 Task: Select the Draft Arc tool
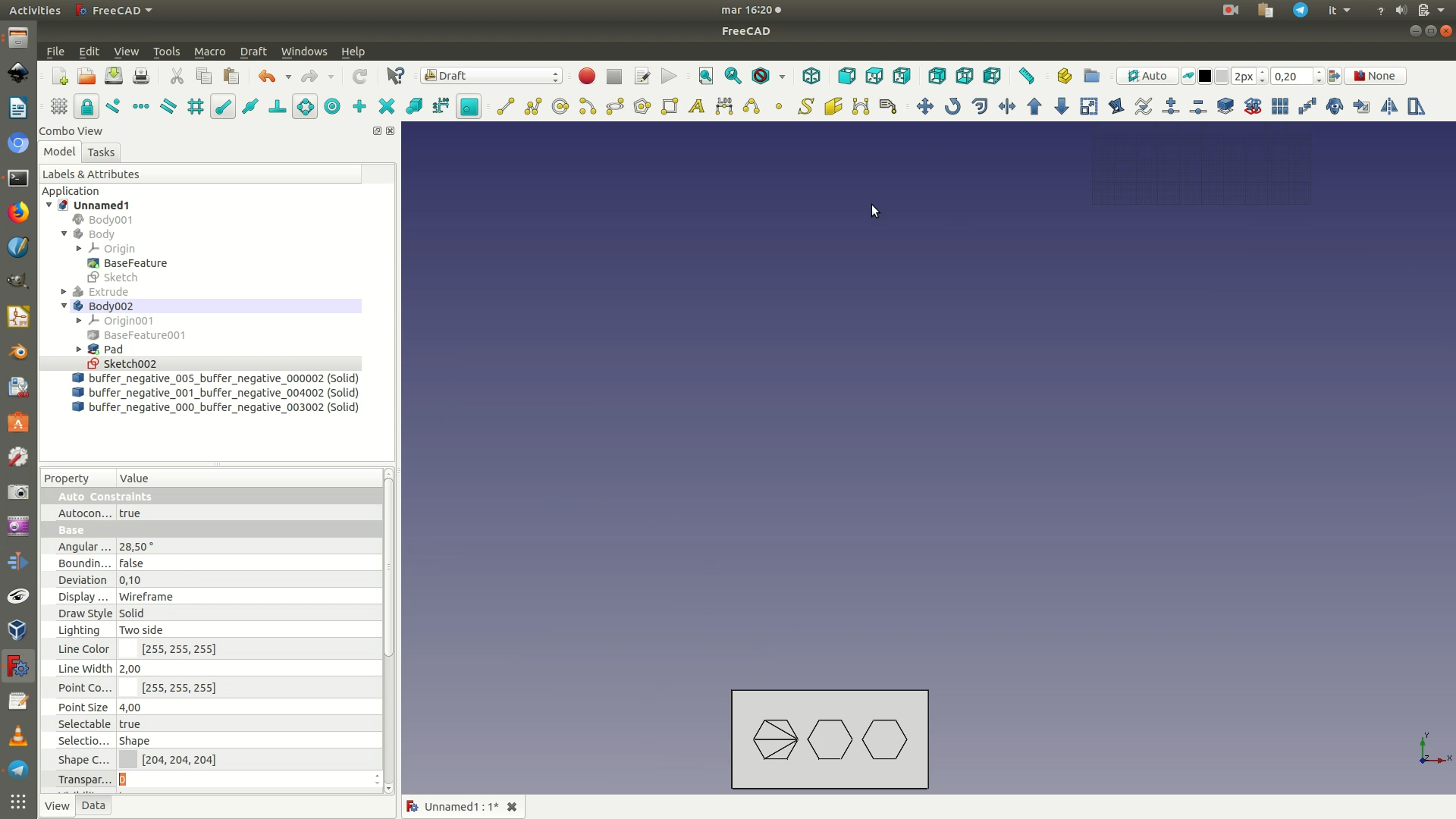(588, 106)
